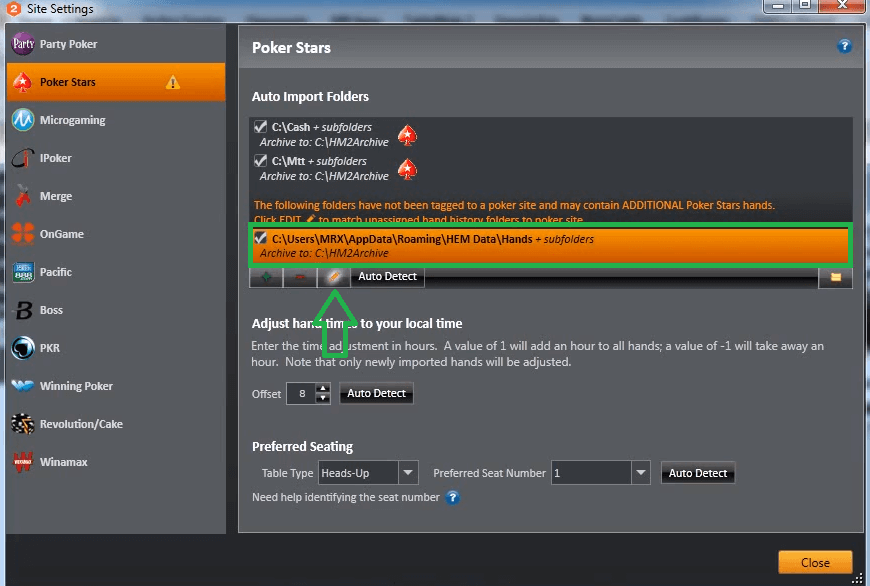This screenshot has height=586, width=870.
Task: Click the add folder plus icon
Action: [266, 276]
